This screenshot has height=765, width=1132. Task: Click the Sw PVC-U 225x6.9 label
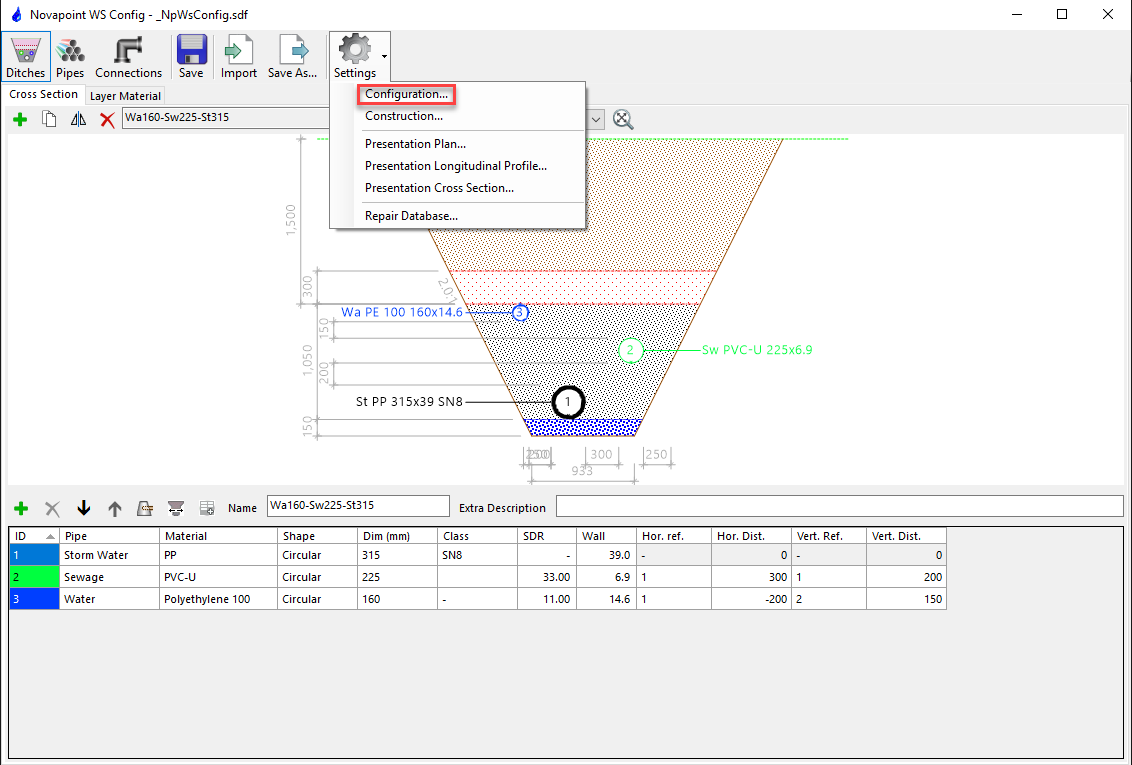tap(757, 350)
